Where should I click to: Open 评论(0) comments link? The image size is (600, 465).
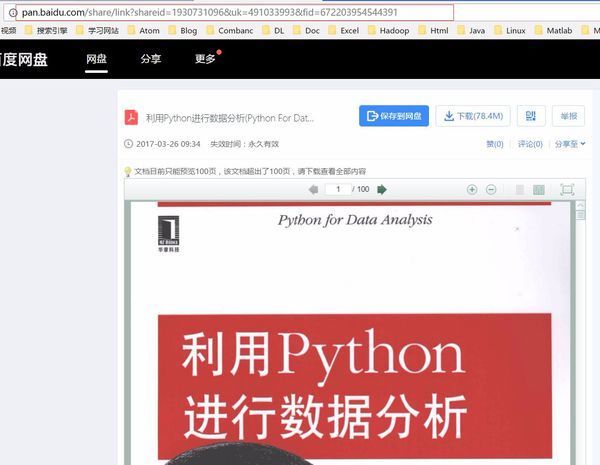point(530,144)
